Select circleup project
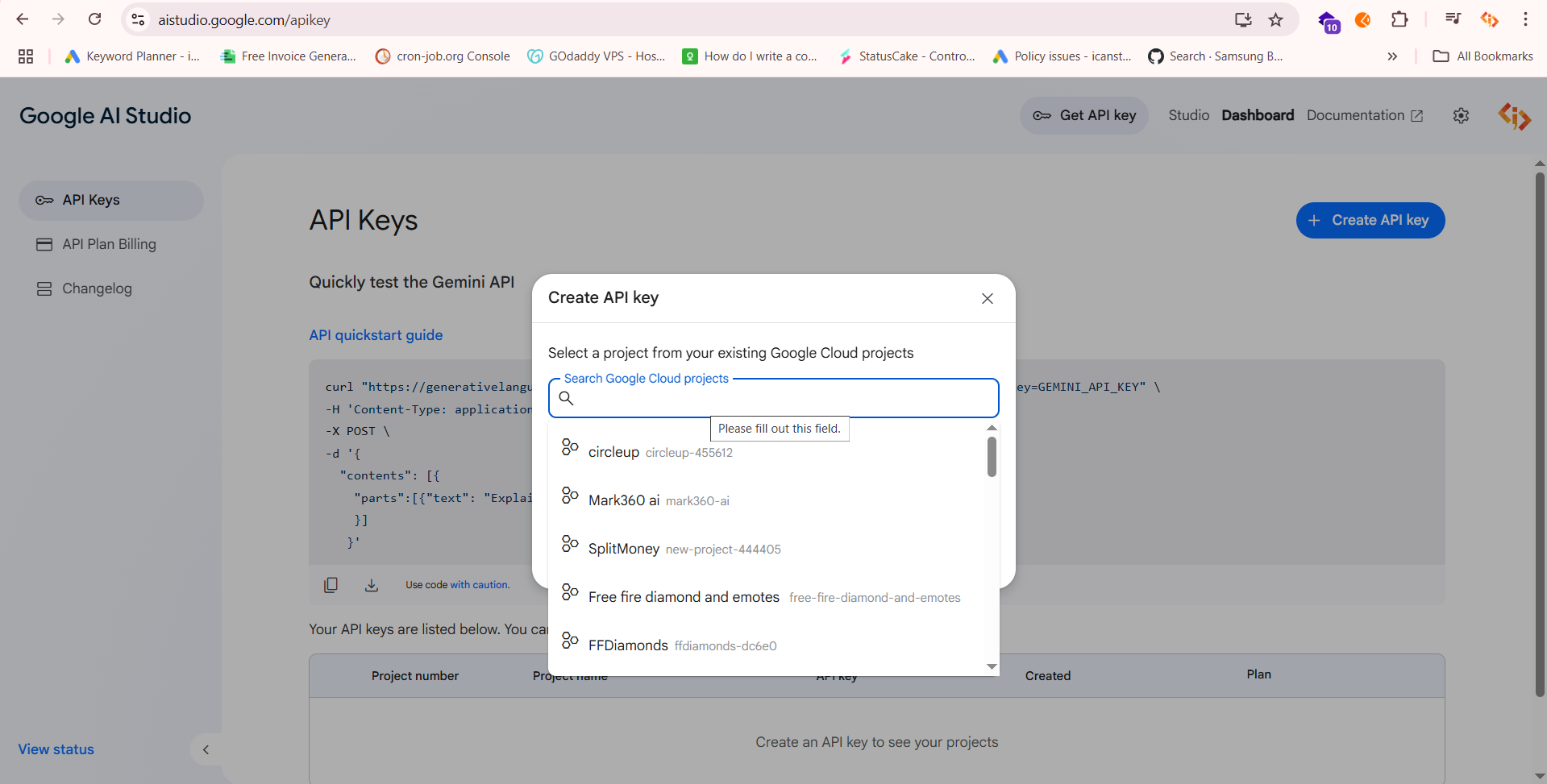Screen dimensions: 1547x784 [766, 452]
